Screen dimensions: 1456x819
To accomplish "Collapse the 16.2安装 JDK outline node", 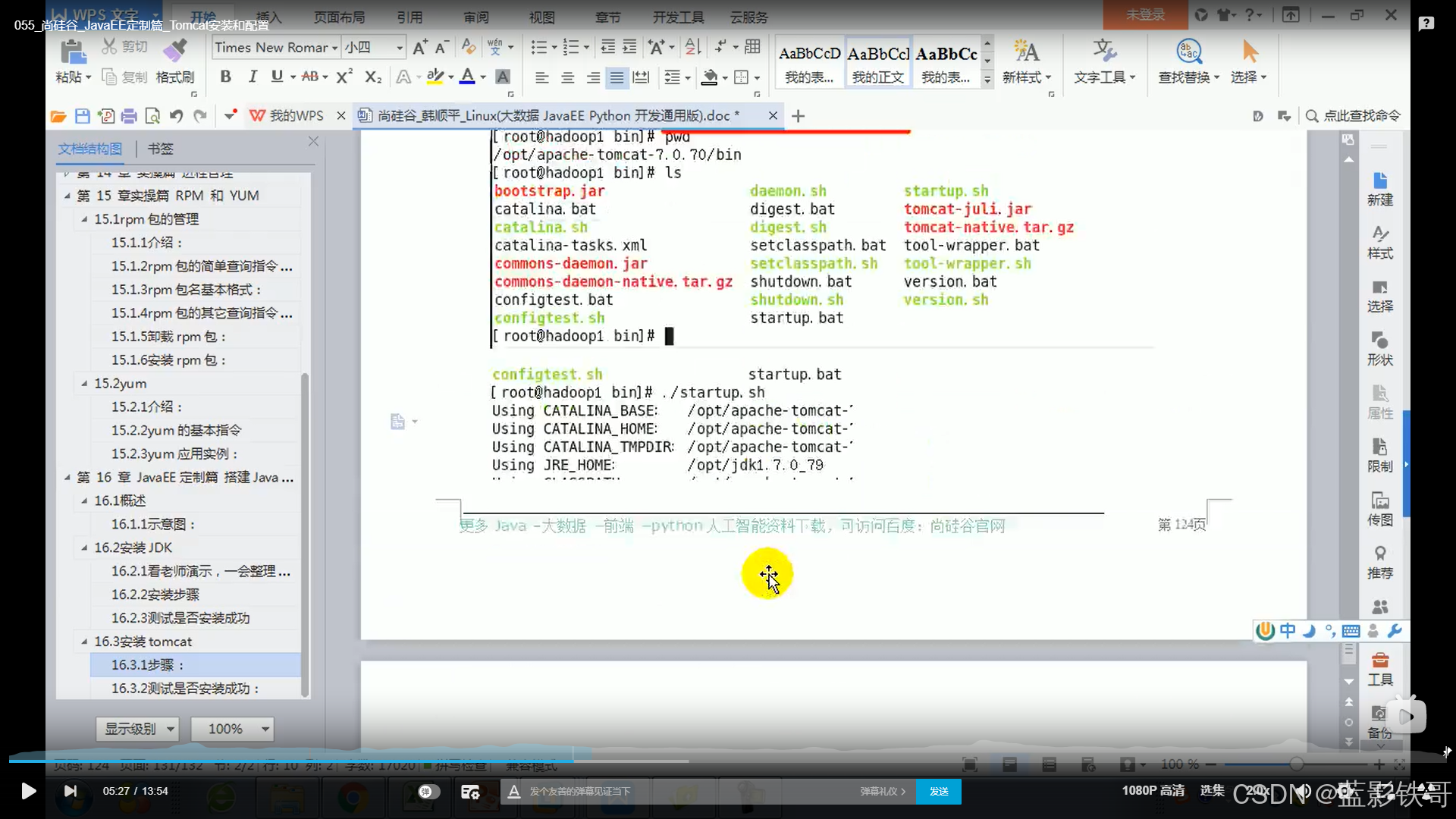I will (x=84, y=548).
